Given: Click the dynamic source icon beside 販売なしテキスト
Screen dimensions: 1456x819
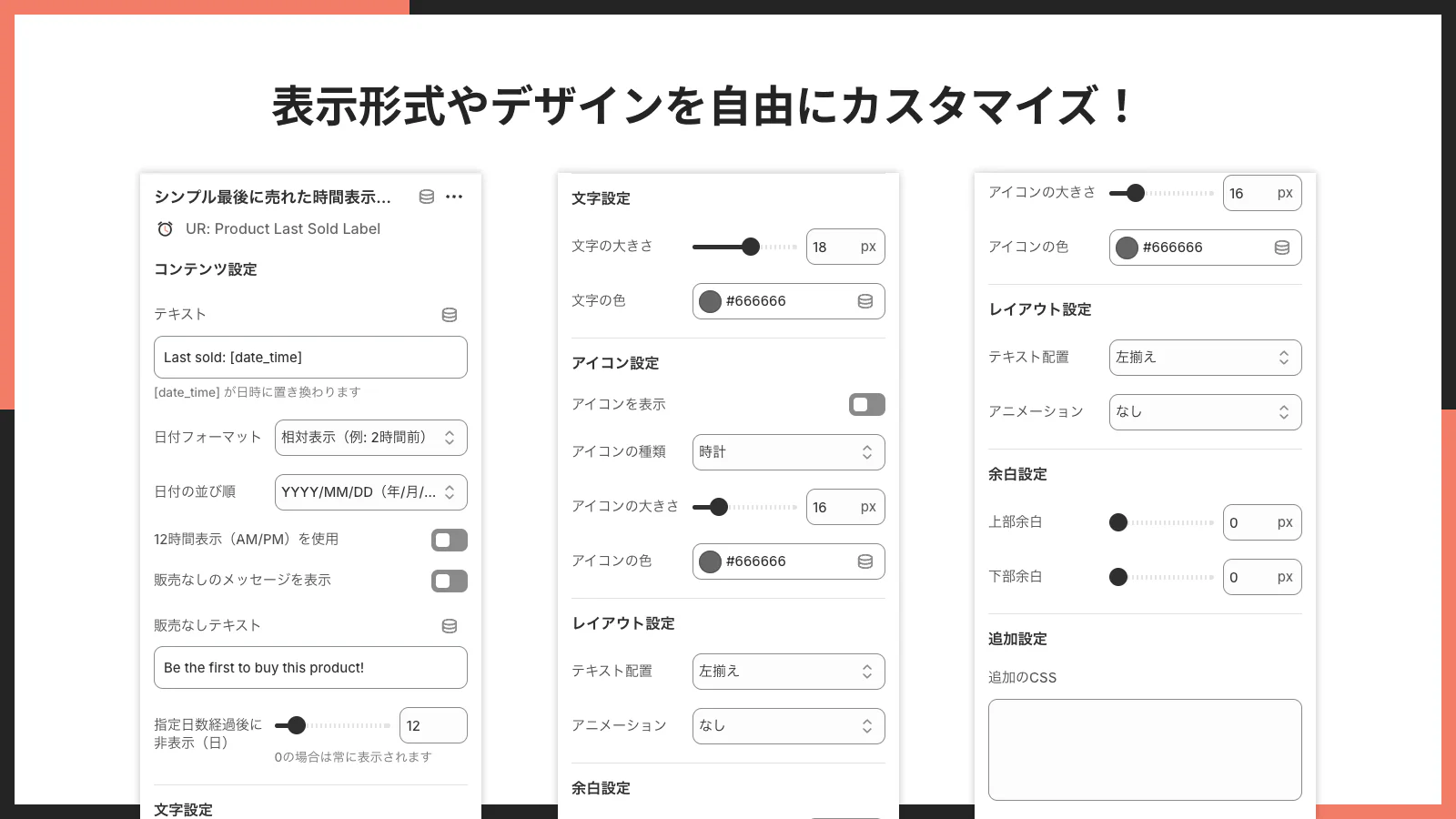Looking at the screenshot, I should tap(449, 625).
